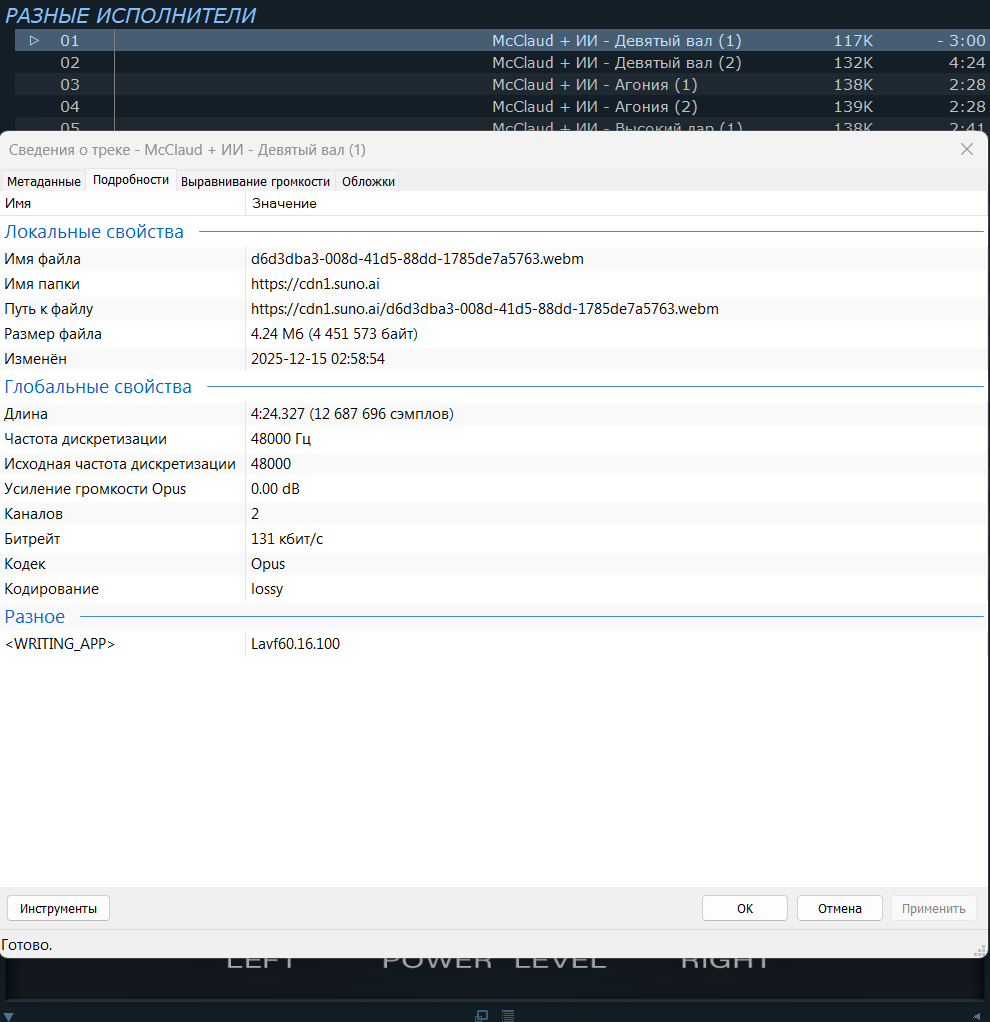The image size is (990, 1022).
Task: Click the Значение column header
Action: point(284,203)
